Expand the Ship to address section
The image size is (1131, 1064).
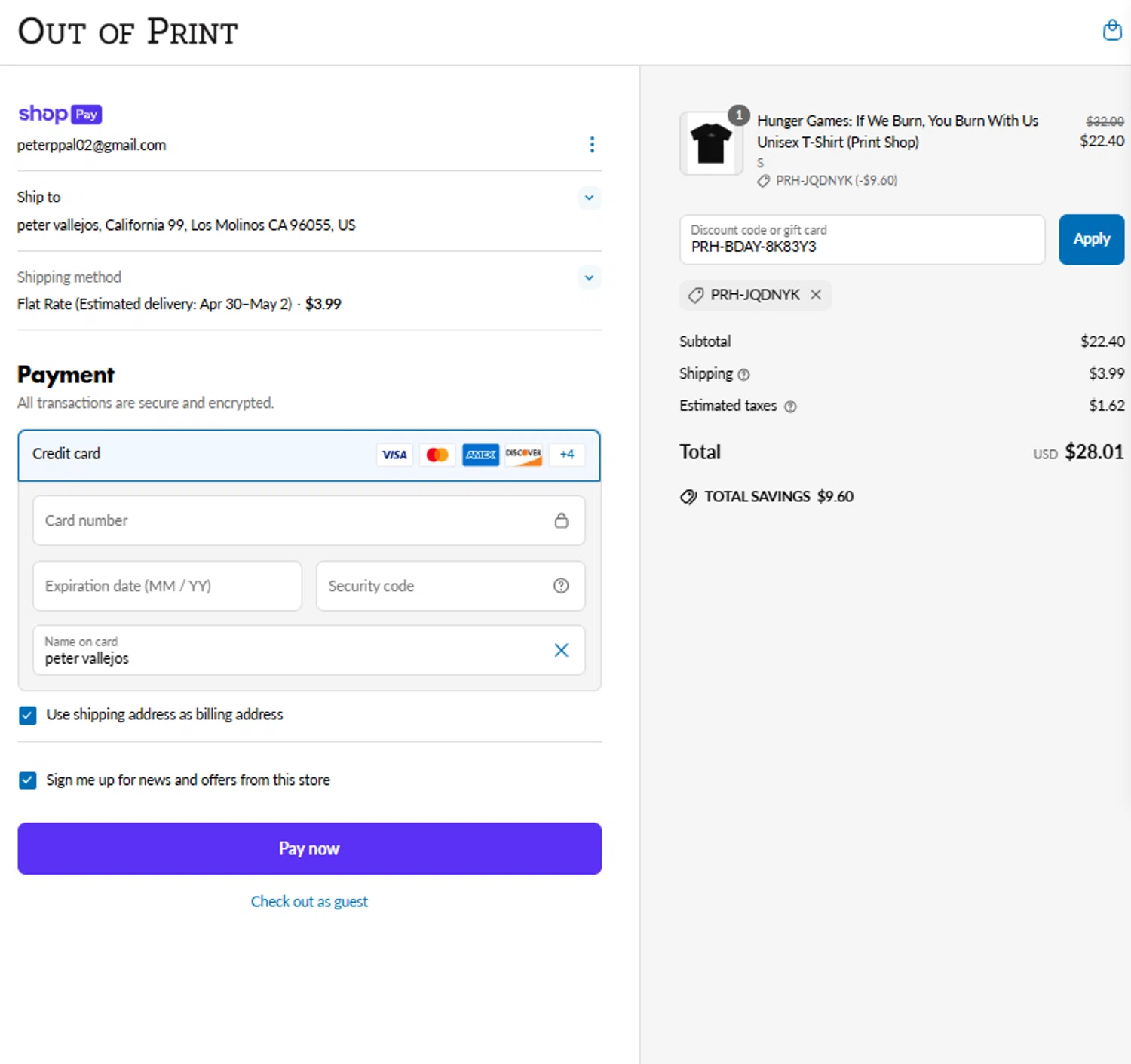[x=589, y=198]
